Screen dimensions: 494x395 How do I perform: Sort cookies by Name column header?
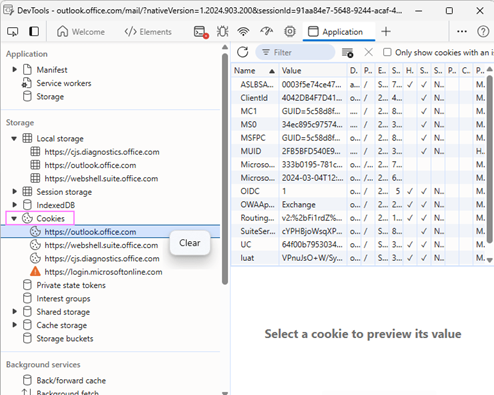pyautogui.click(x=255, y=71)
